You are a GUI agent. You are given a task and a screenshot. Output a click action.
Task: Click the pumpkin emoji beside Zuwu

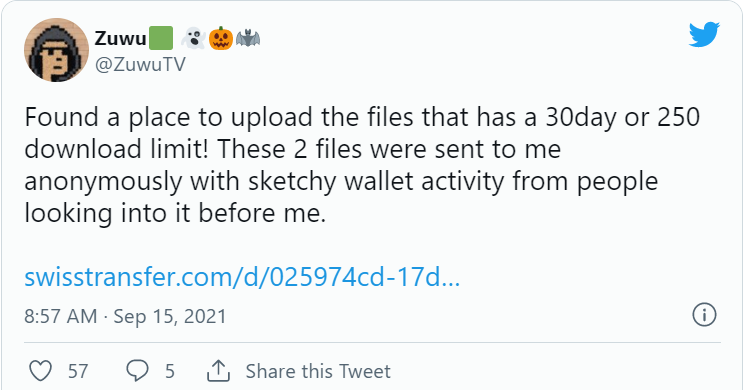pyautogui.click(x=221, y=38)
